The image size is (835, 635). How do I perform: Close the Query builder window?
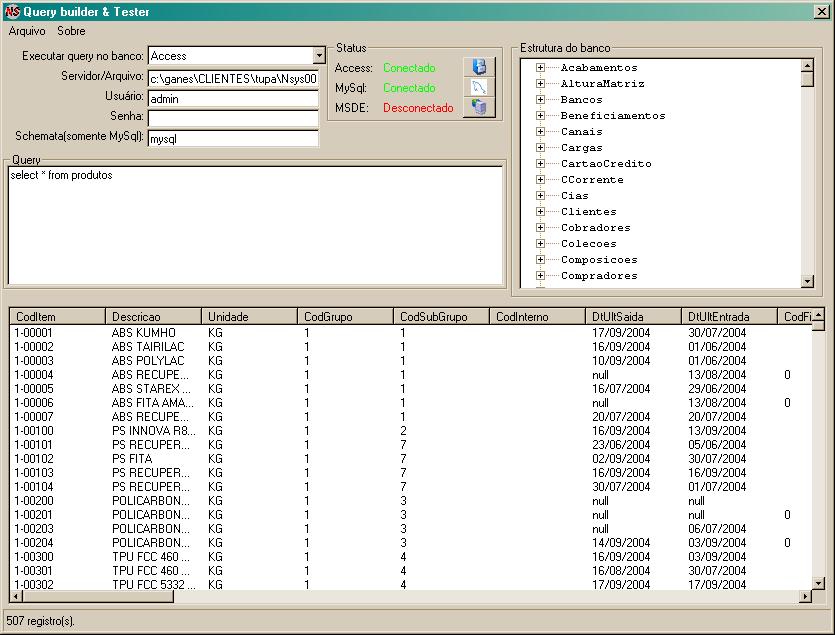coord(821,11)
